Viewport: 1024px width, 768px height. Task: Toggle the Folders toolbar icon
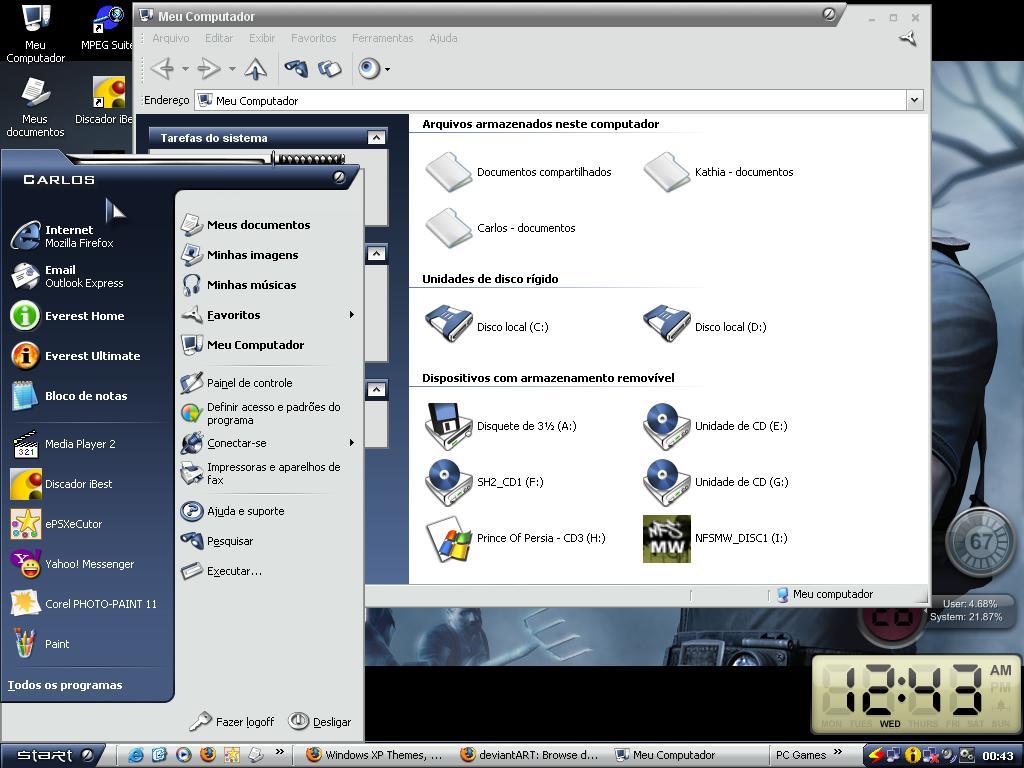[330, 69]
